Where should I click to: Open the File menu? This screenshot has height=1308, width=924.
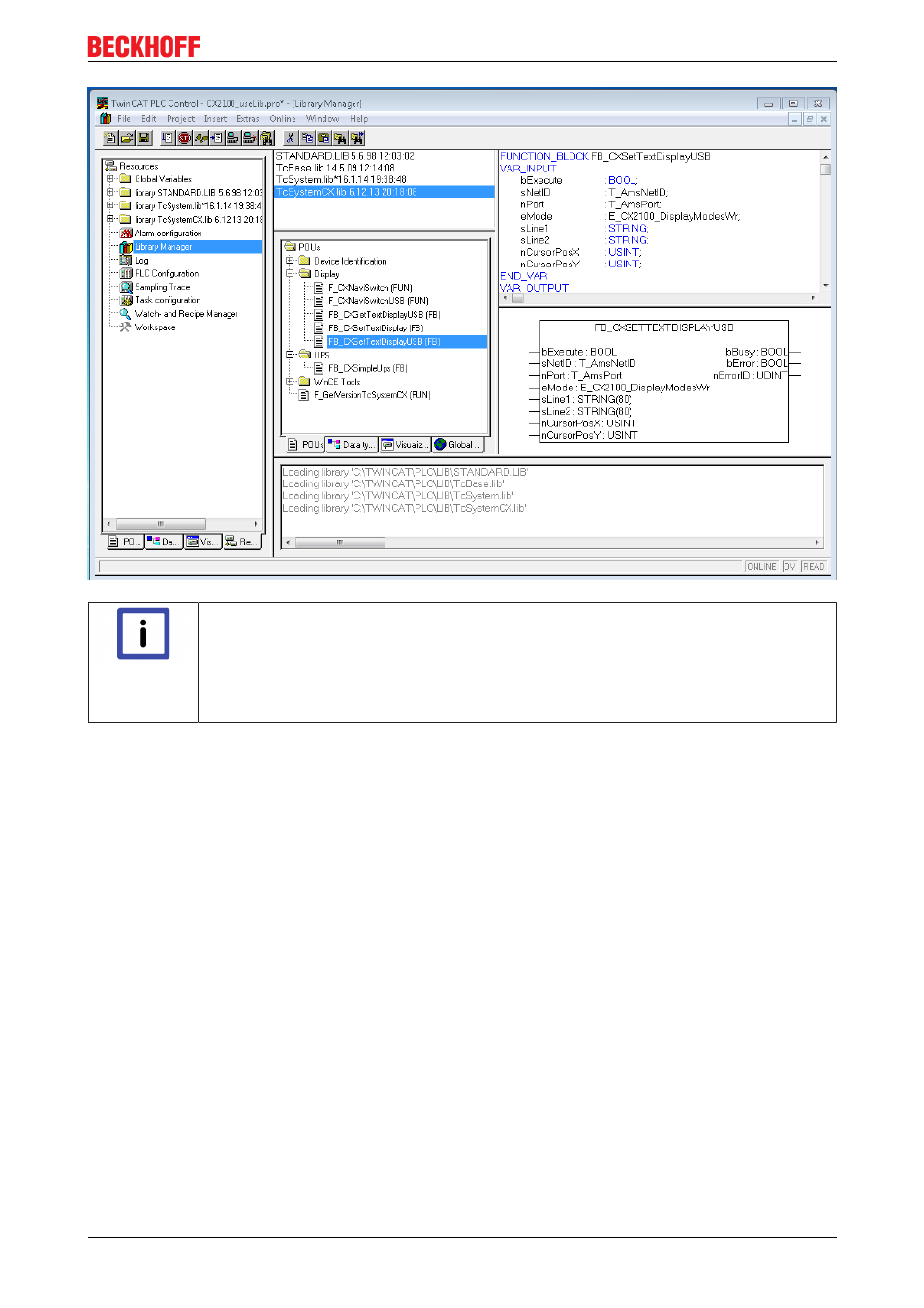(124, 119)
